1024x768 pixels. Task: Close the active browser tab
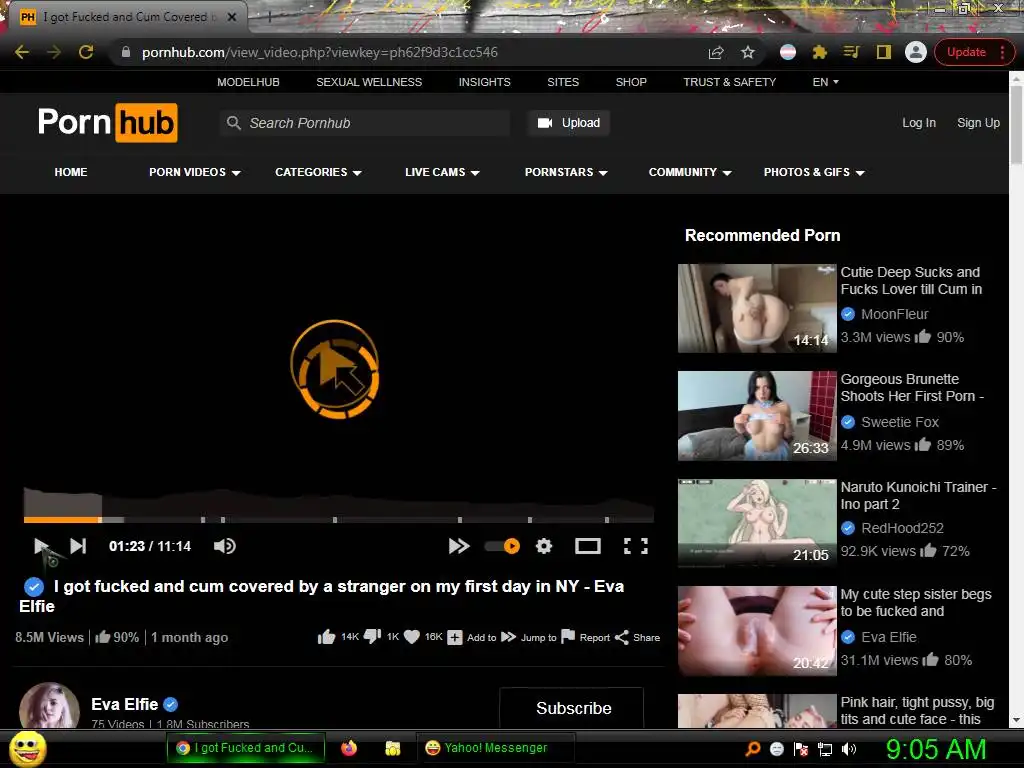click(232, 17)
